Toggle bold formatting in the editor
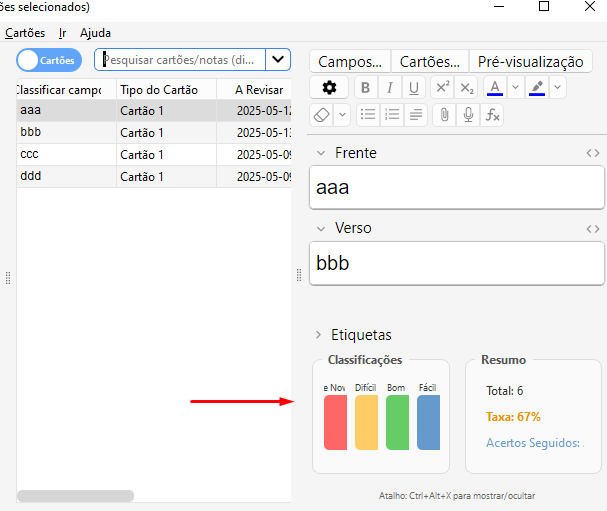 pos(366,88)
